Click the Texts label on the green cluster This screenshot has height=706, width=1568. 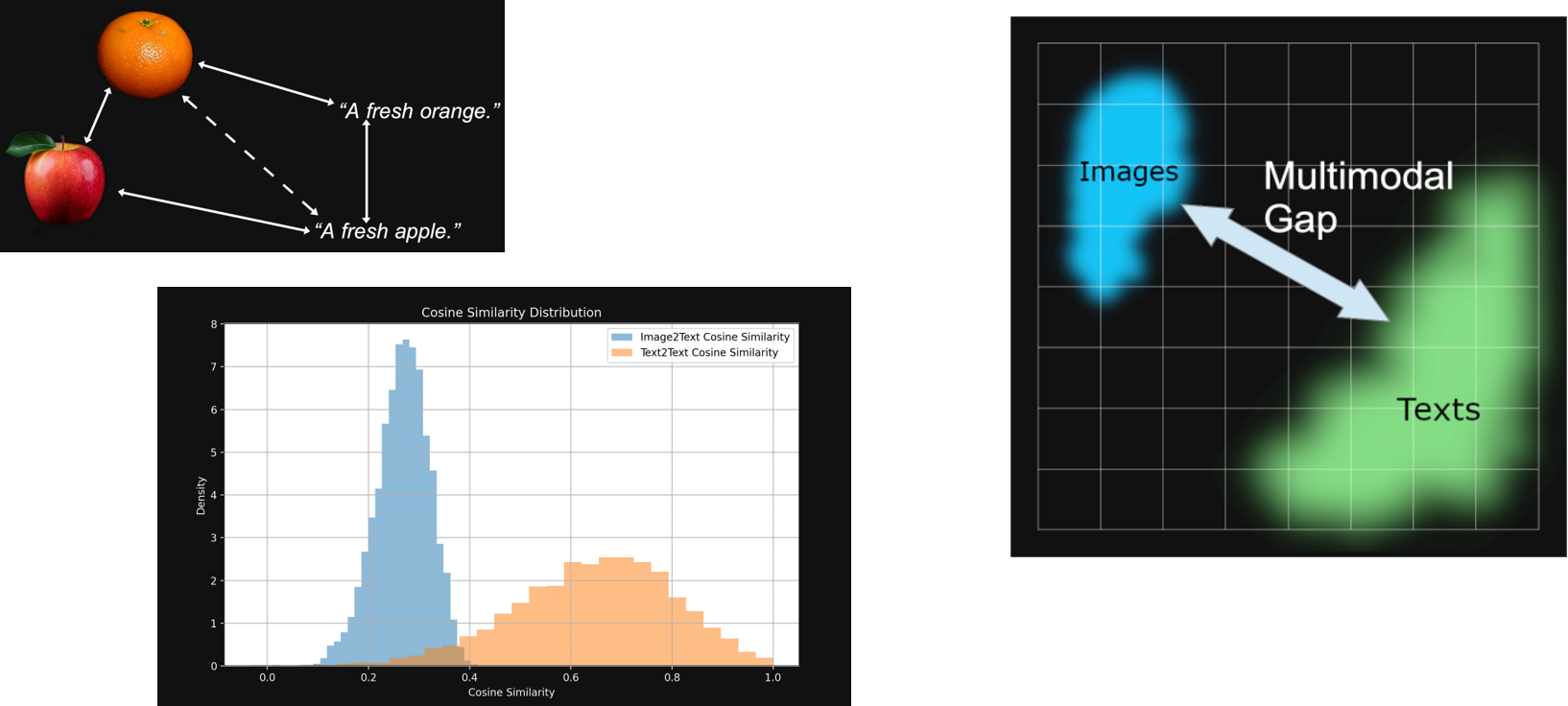click(x=1437, y=410)
